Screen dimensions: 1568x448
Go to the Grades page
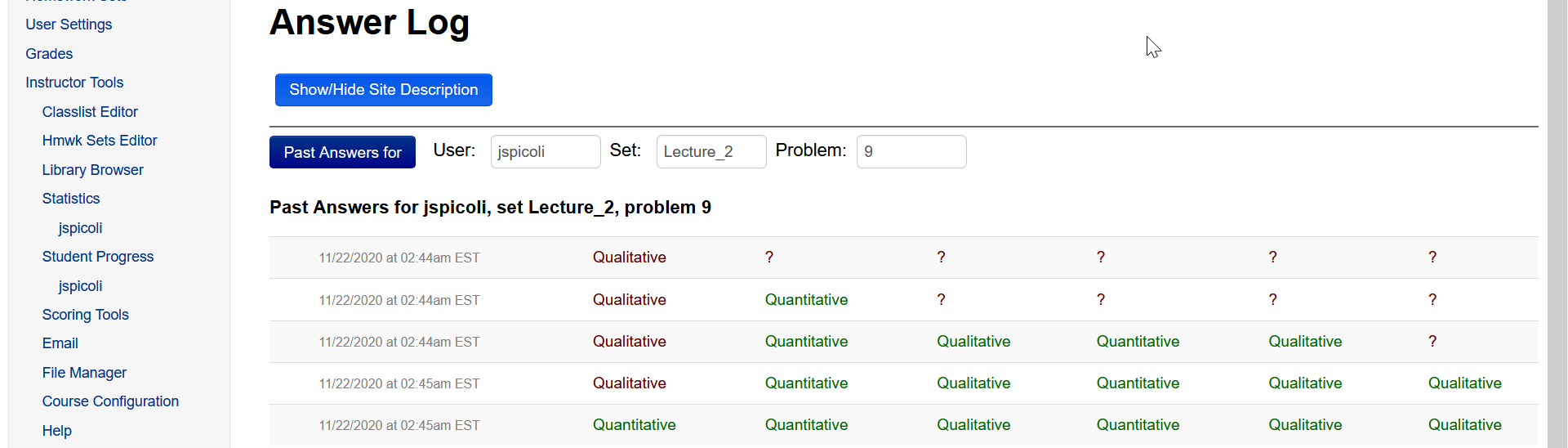pyautogui.click(x=49, y=54)
